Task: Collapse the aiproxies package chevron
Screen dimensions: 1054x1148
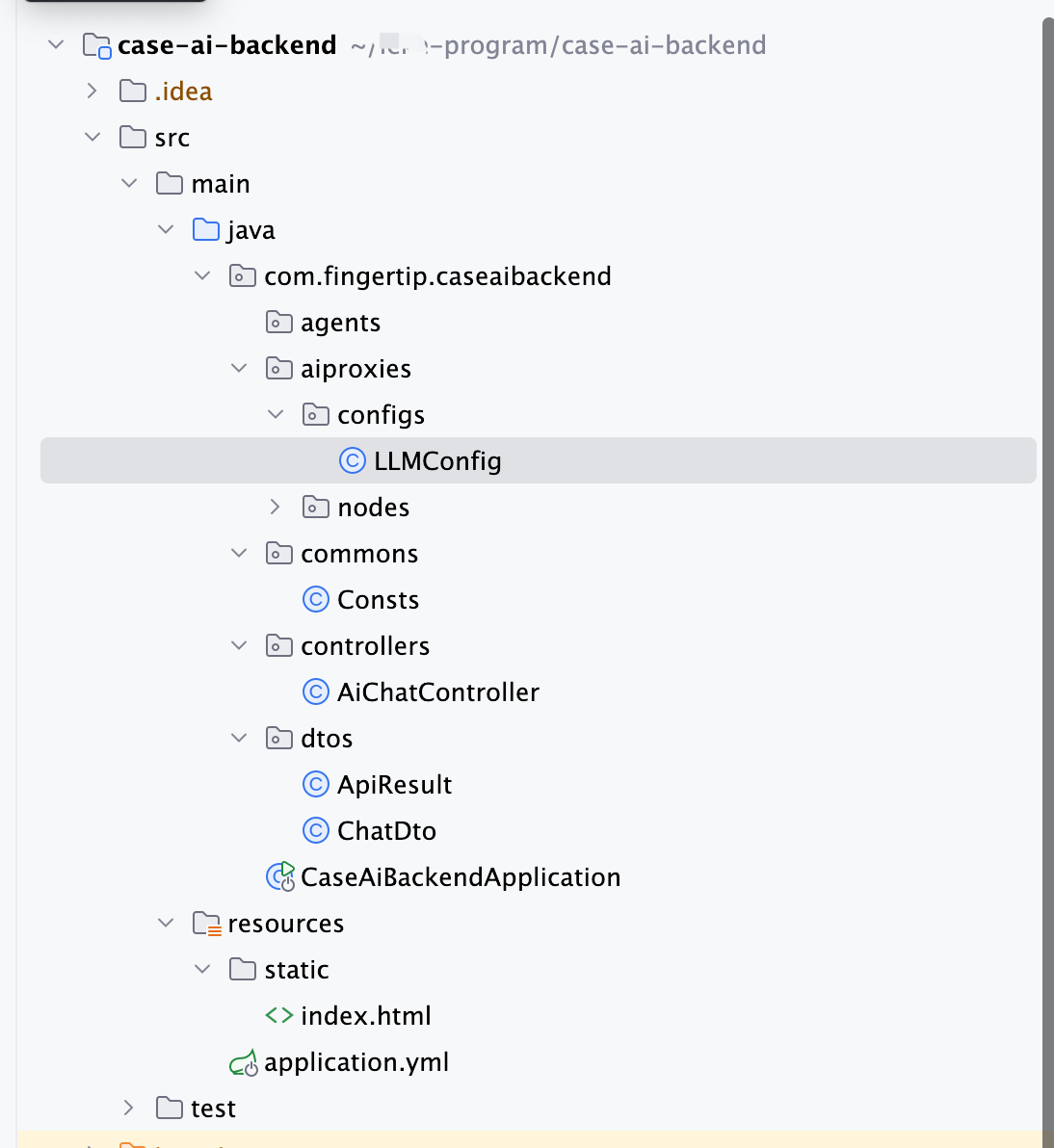Action: 239,369
